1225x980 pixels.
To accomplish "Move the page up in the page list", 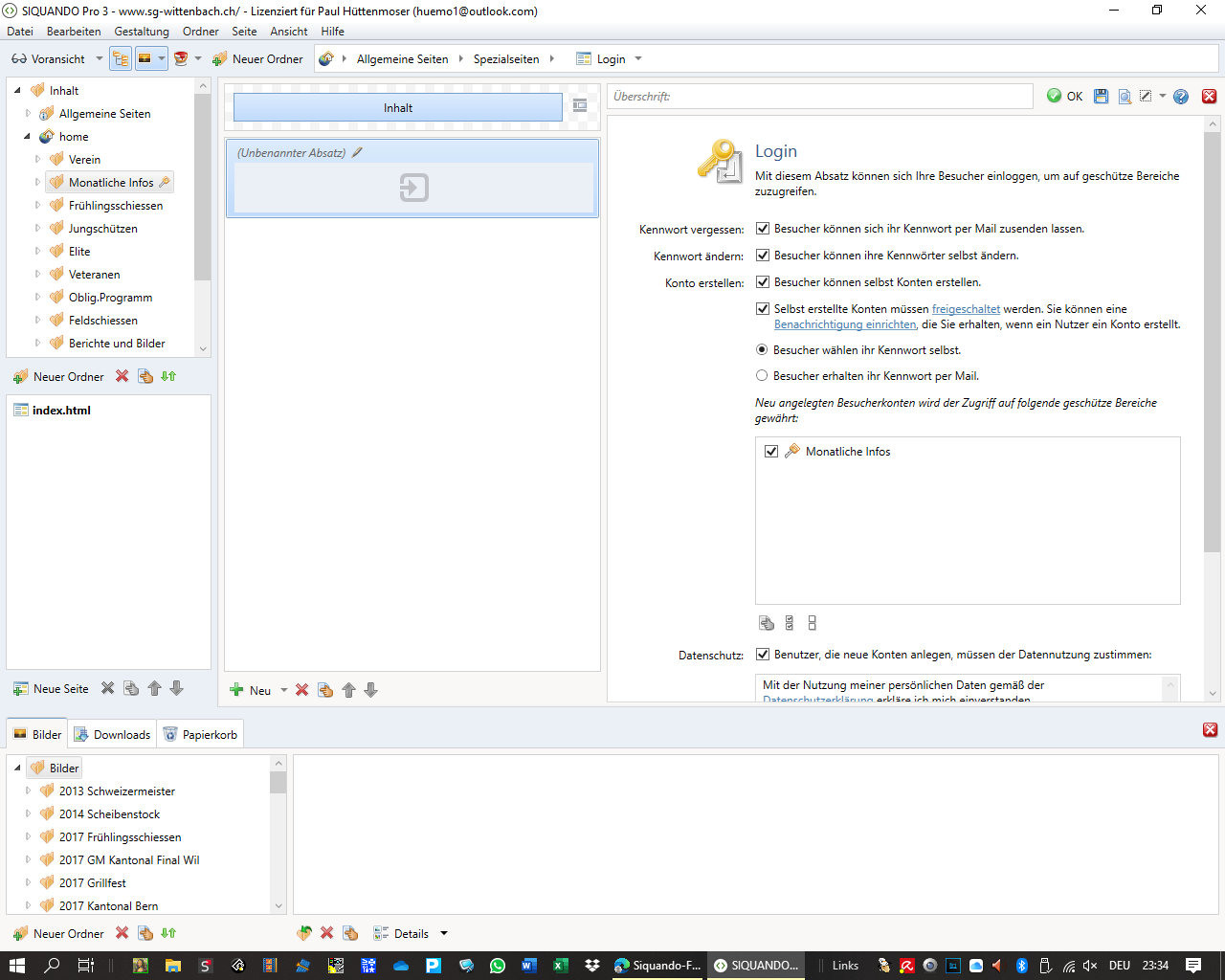I will 154,688.
